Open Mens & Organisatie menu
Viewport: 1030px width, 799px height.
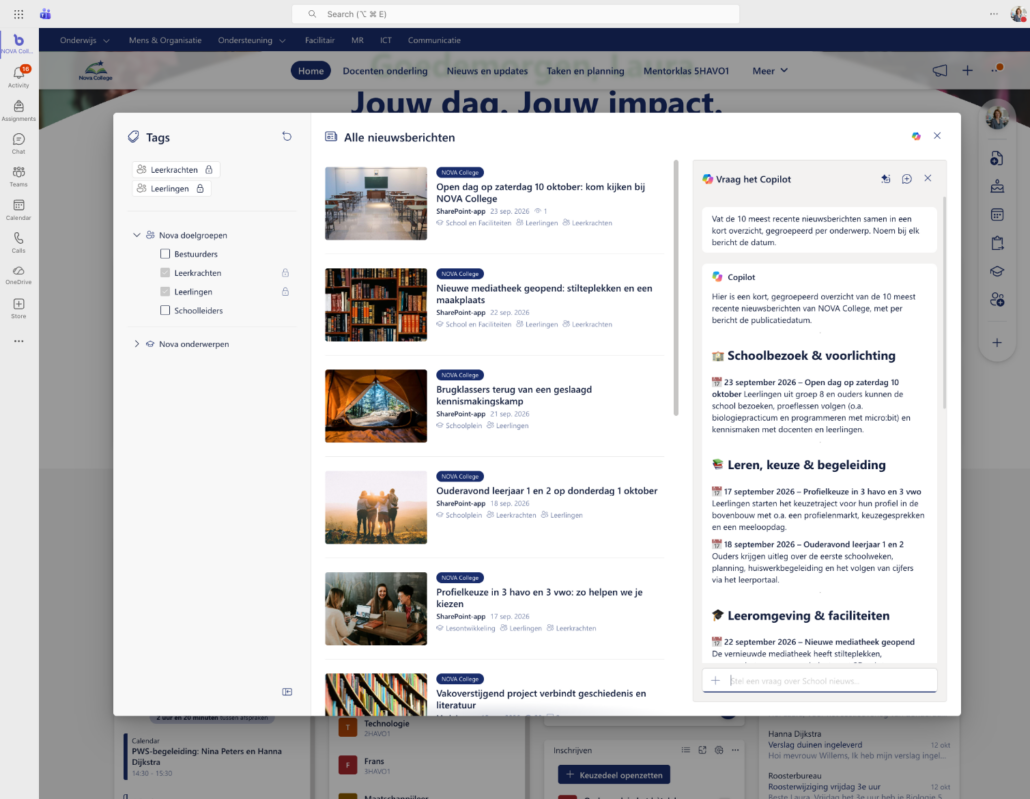tap(165, 40)
